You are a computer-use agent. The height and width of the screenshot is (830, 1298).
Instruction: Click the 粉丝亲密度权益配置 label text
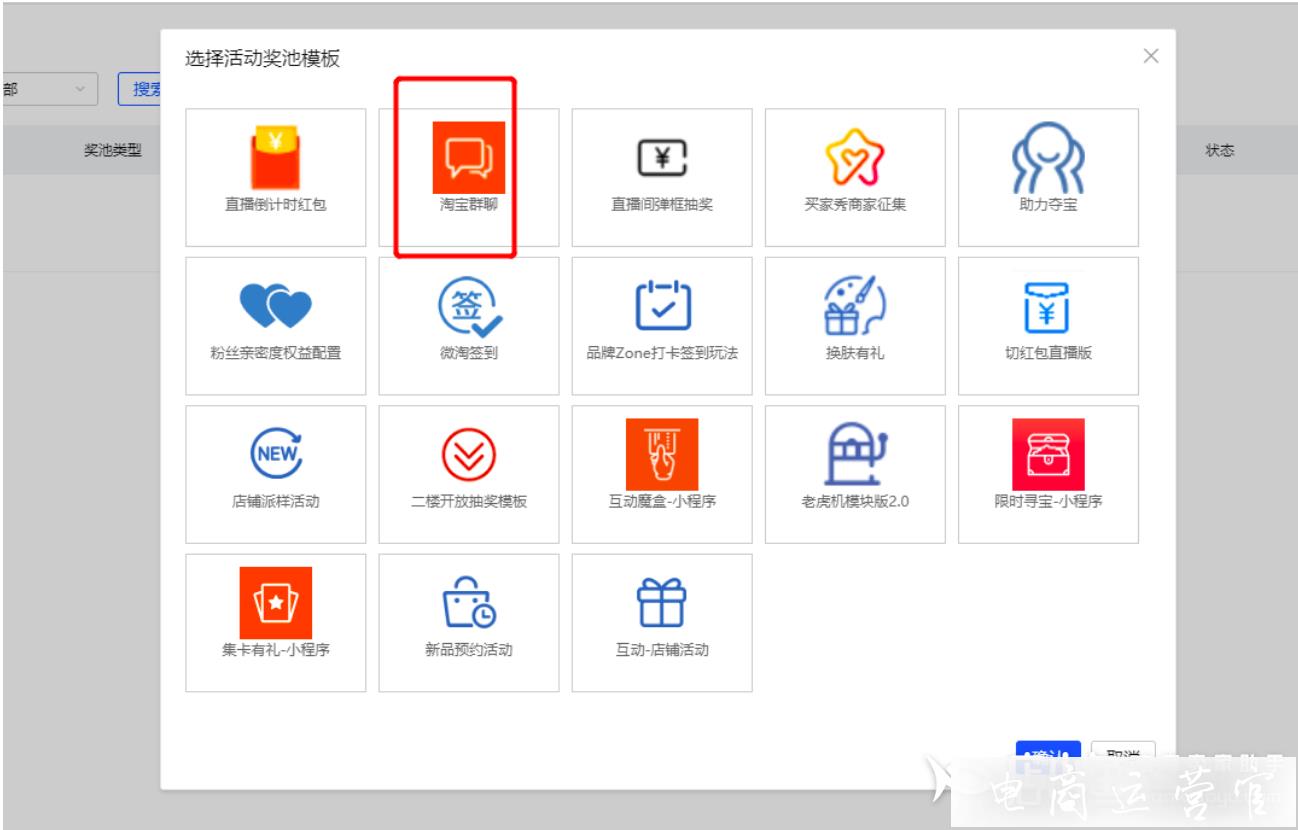(x=275, y=354)
